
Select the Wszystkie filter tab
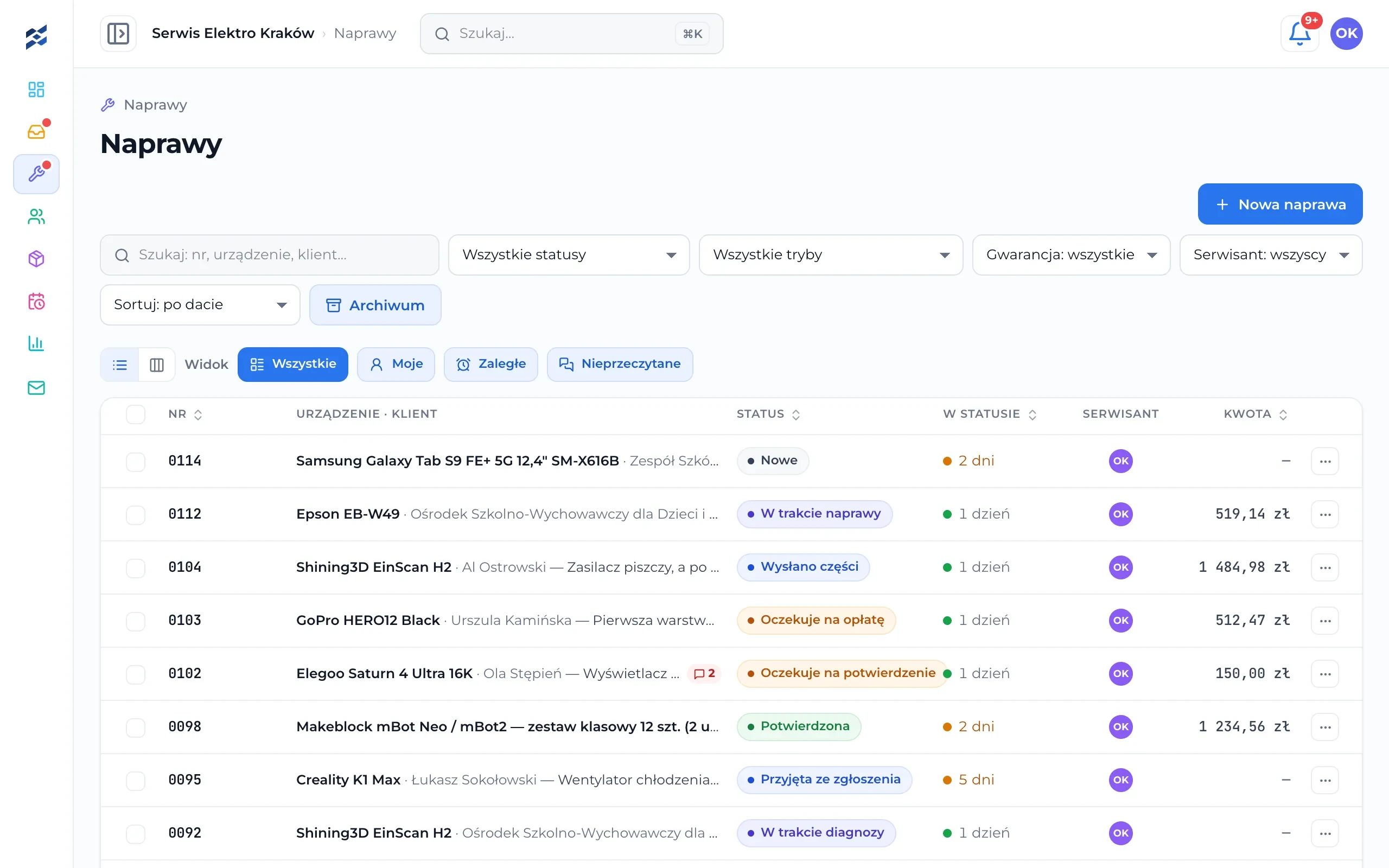click(293, 365)
